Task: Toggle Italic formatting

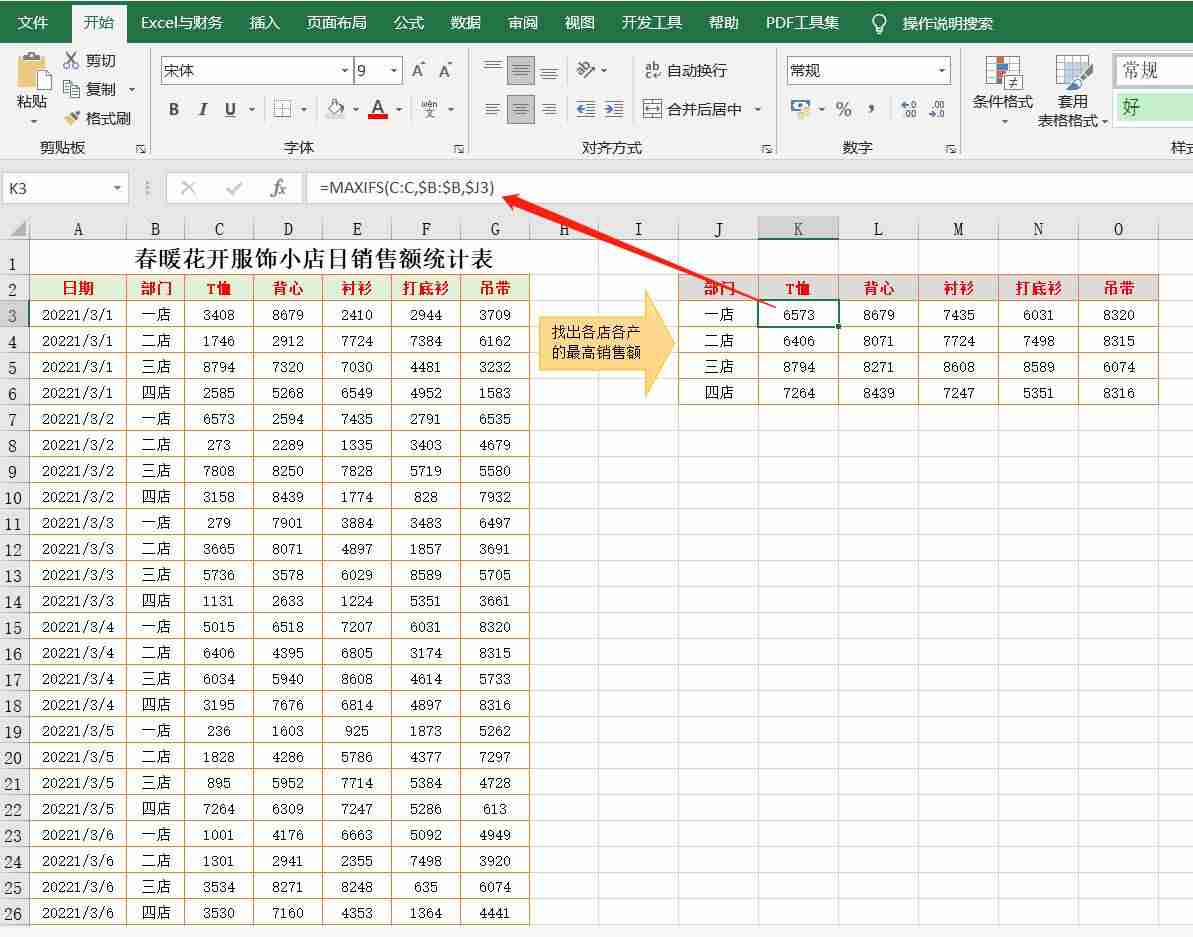Action: click(x=202, y=110)
